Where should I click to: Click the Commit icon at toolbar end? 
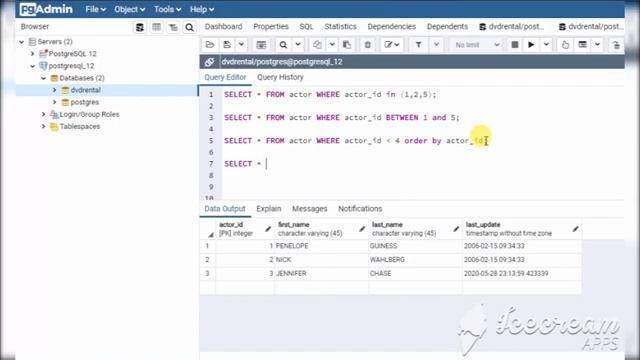[x=616, y=45]
